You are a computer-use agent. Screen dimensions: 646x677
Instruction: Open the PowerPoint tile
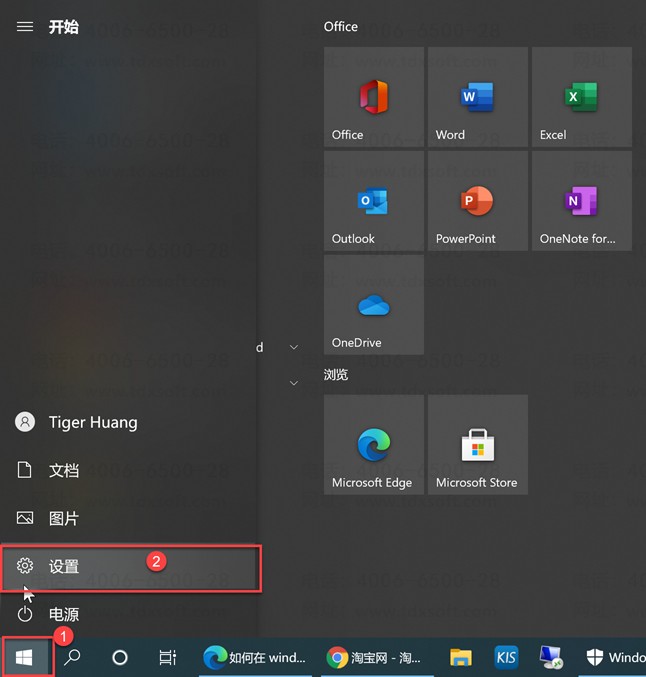[478, 201]
